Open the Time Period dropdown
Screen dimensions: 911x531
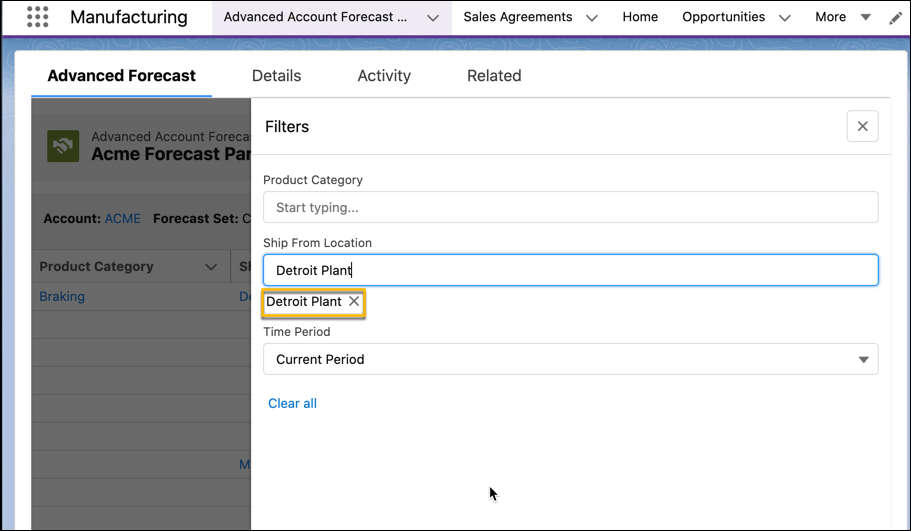(x=570, y=359)
